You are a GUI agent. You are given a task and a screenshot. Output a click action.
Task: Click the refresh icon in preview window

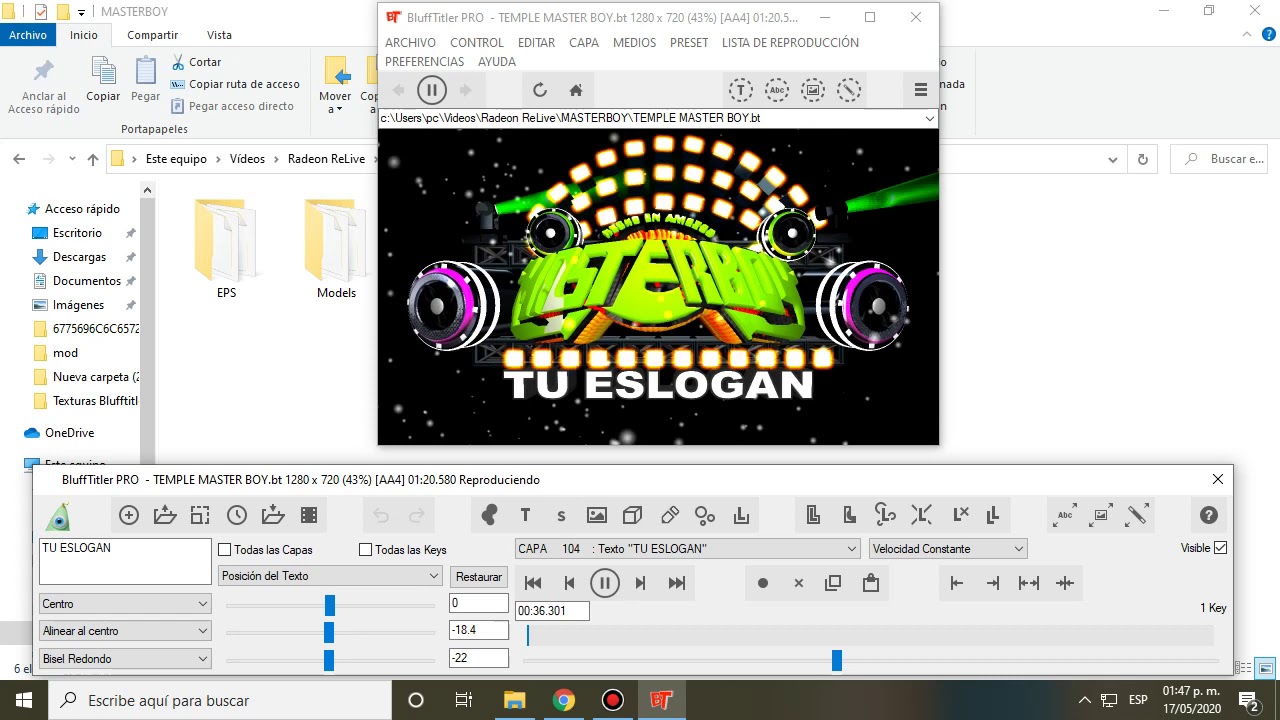[540, 90]
